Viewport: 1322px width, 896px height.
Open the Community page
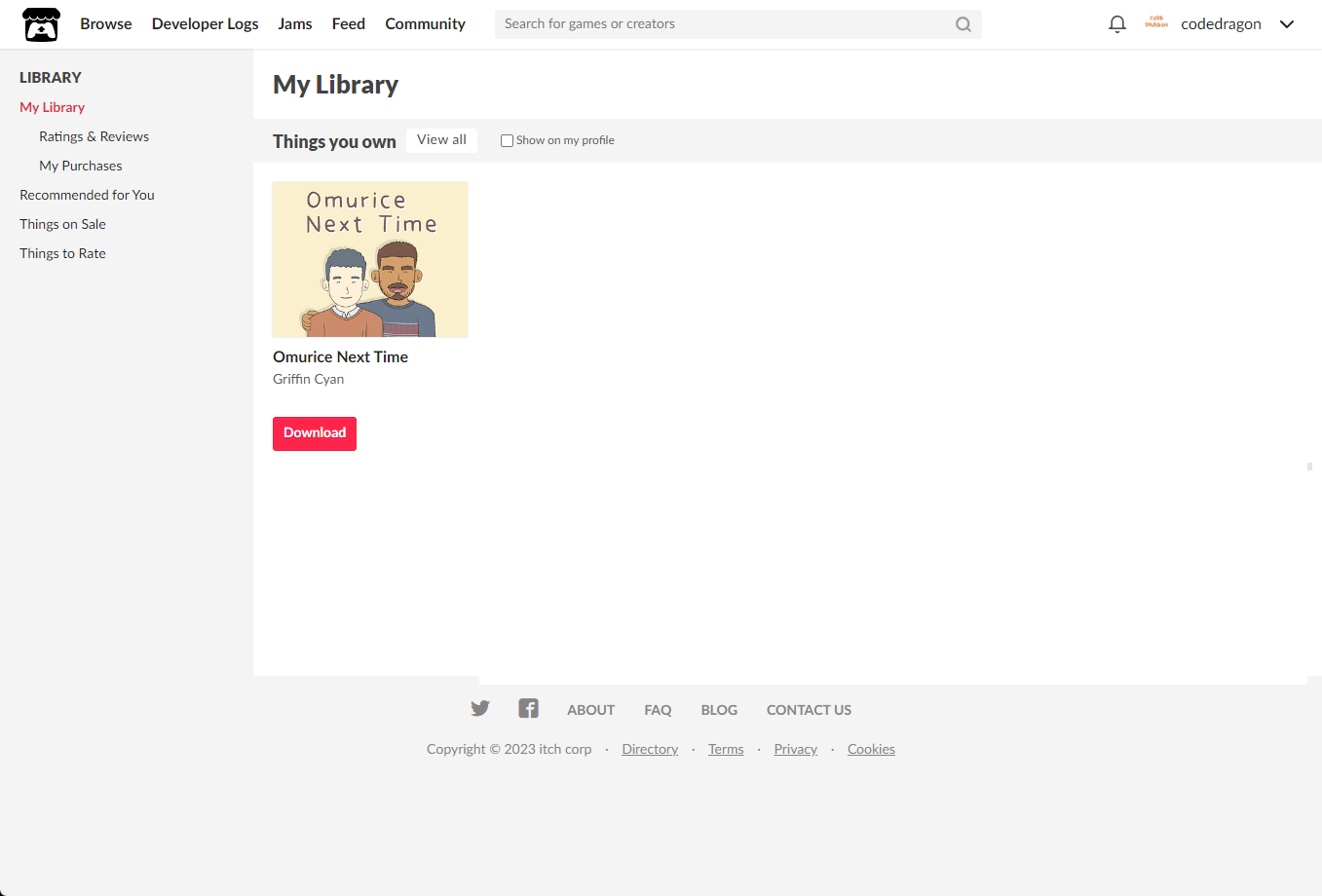(426, 23)
